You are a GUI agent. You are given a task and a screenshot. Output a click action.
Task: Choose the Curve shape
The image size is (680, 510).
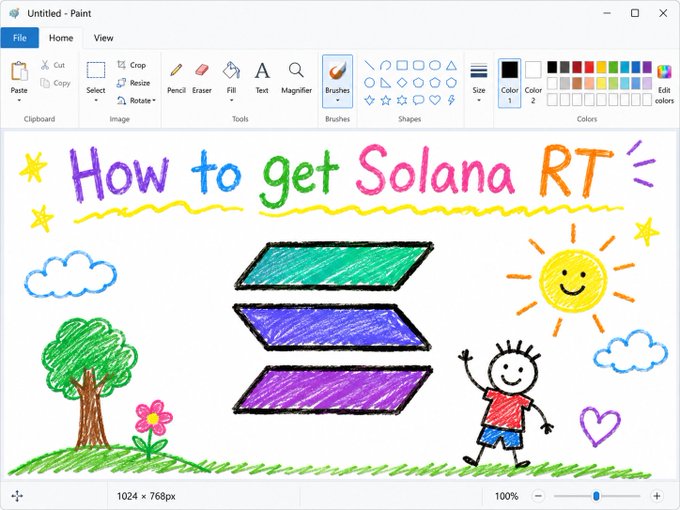pos(385,65)
